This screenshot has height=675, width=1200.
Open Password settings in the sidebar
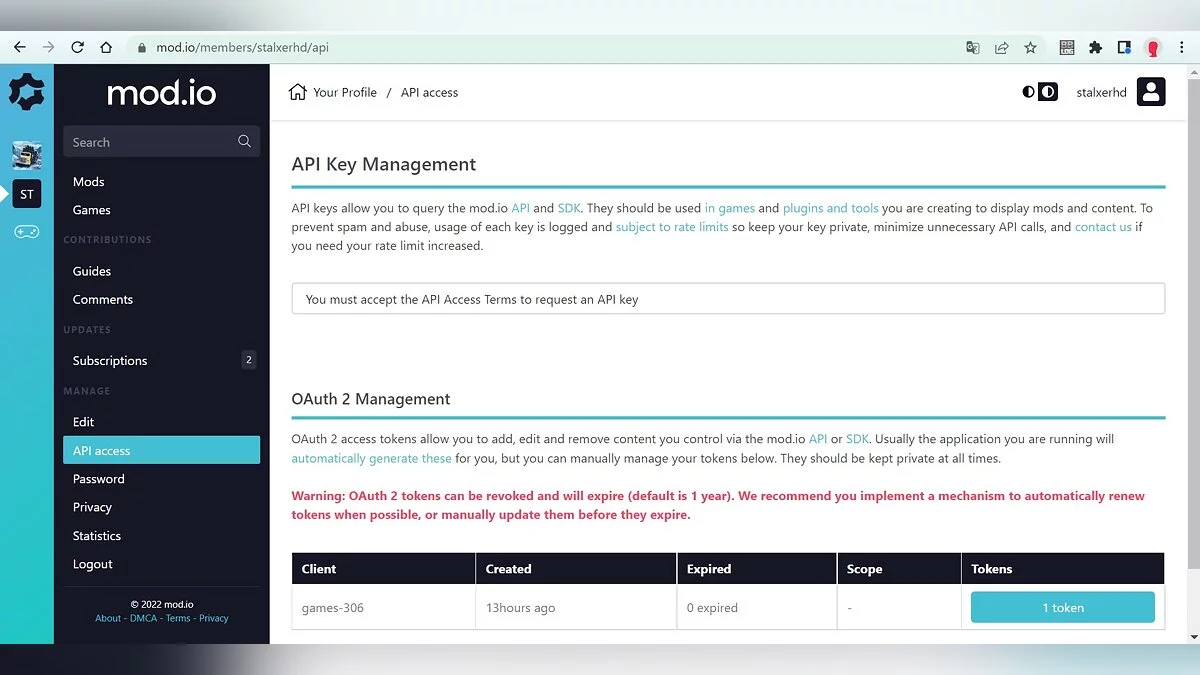98,479
